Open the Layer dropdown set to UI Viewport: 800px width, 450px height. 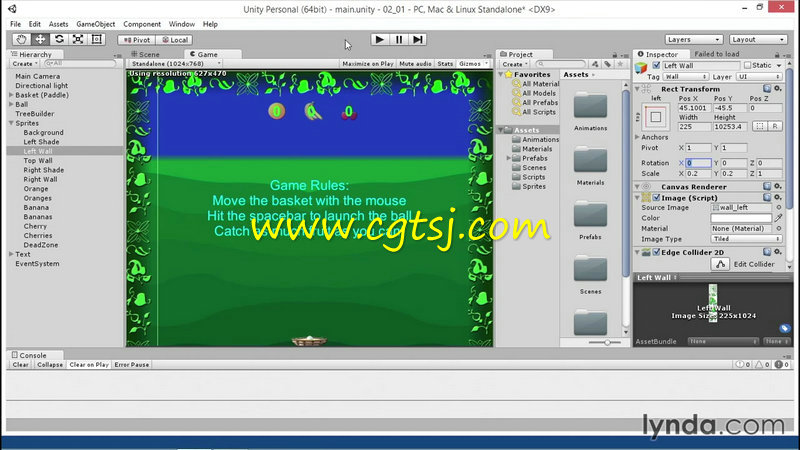759,77
